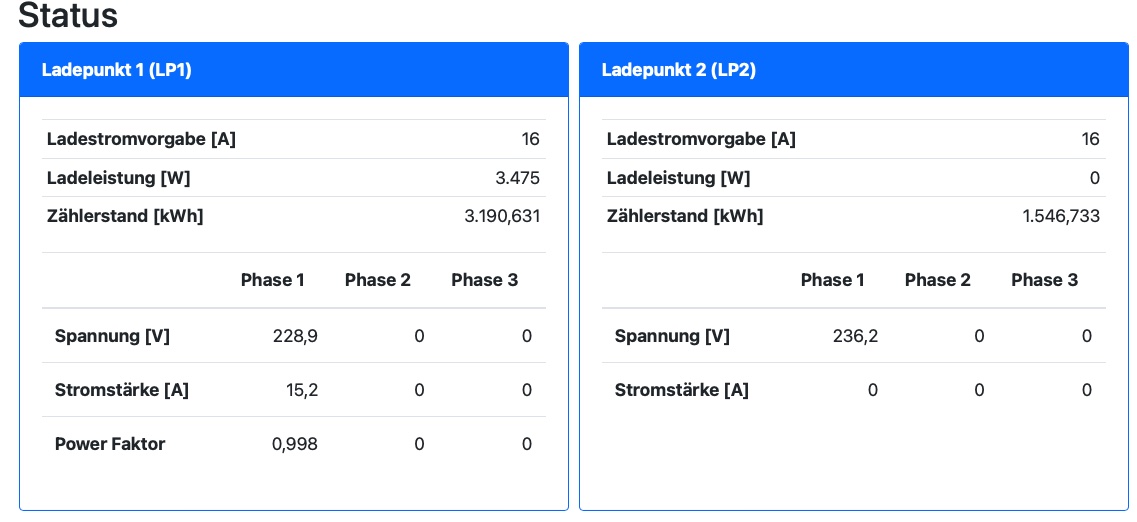Screen dimensions: 1137x522
Task: Click the Power Faktor value 0,998
Action: (x=295, y=444)
